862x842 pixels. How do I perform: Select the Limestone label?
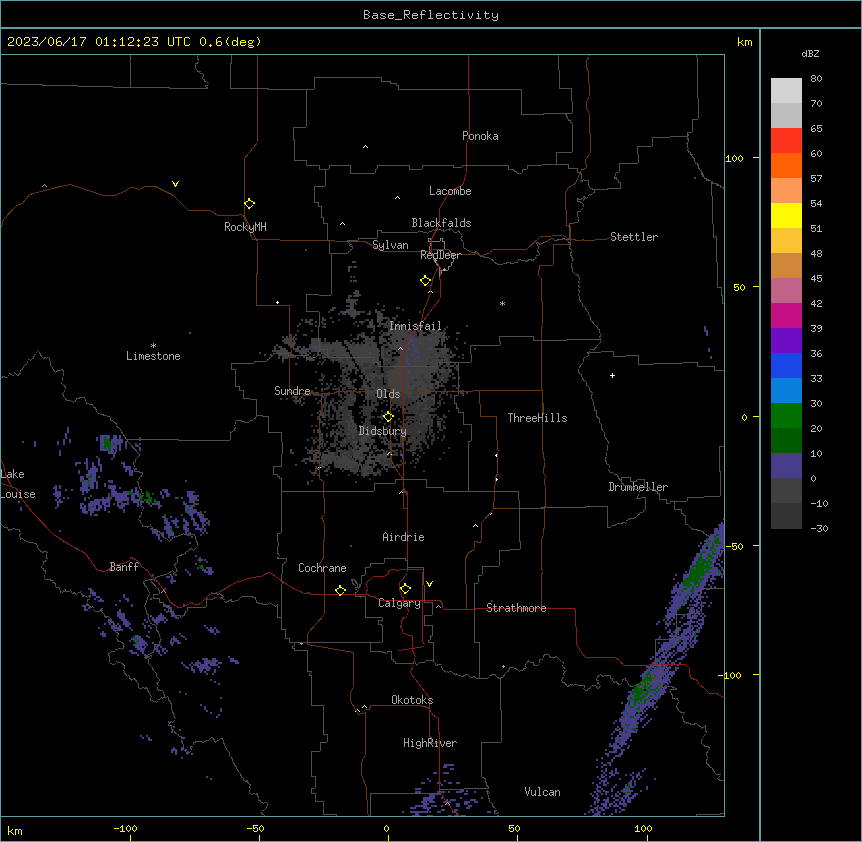(x=153, y=356)
